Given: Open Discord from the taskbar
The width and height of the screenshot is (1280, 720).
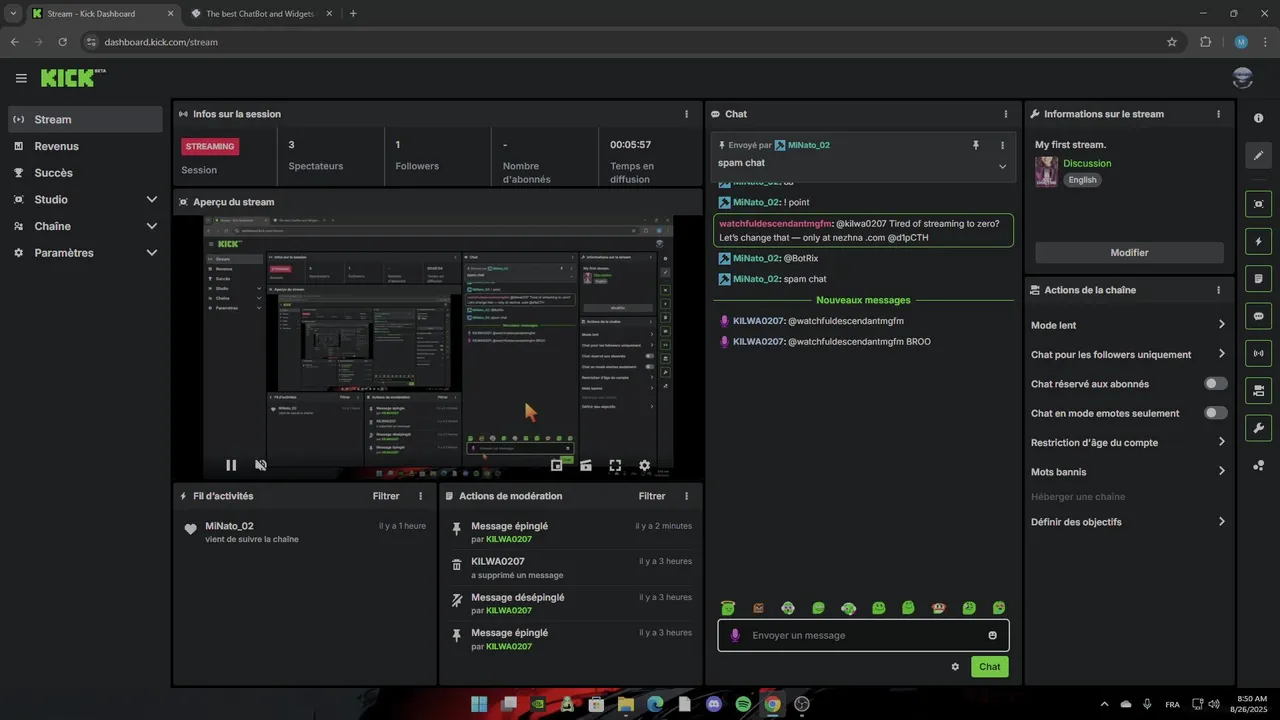Looking at the screenshot, I should coord(713,704).
